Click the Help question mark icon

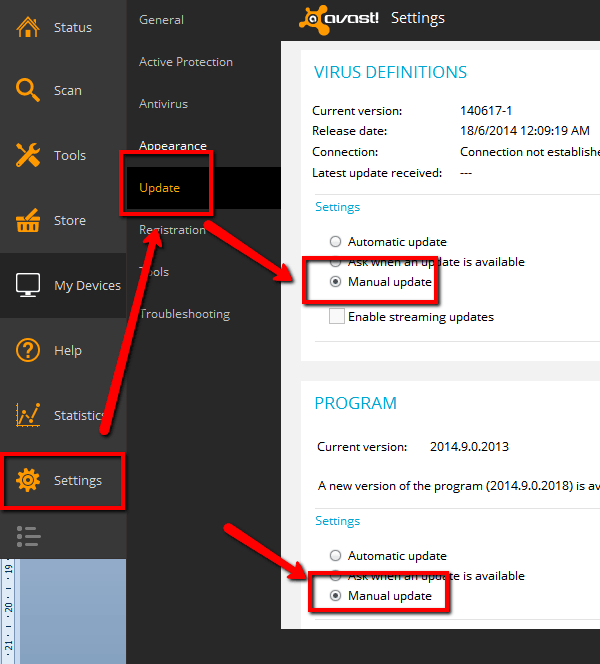(x=28, y=350)
